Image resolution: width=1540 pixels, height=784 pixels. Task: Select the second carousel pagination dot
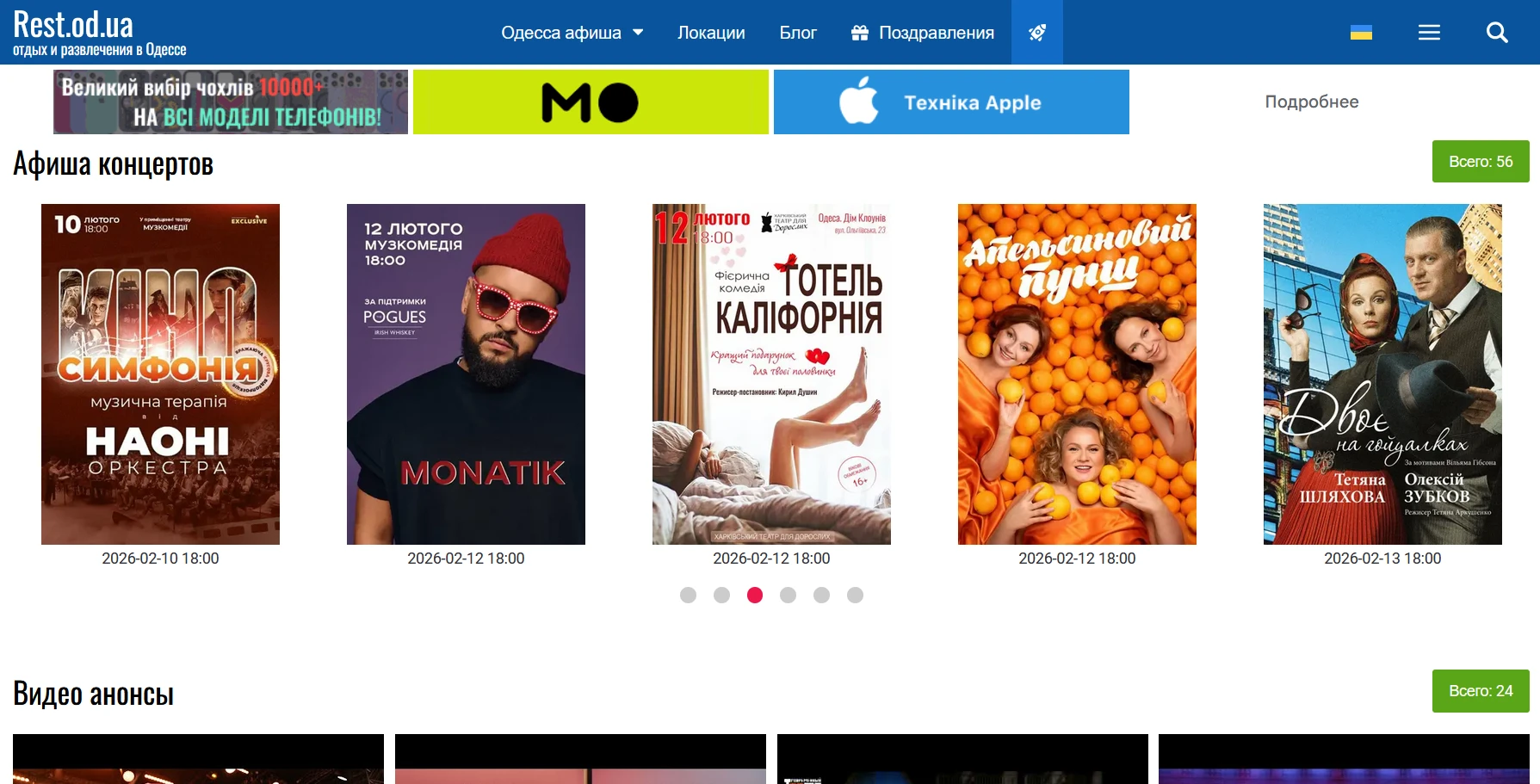point(721,595)
